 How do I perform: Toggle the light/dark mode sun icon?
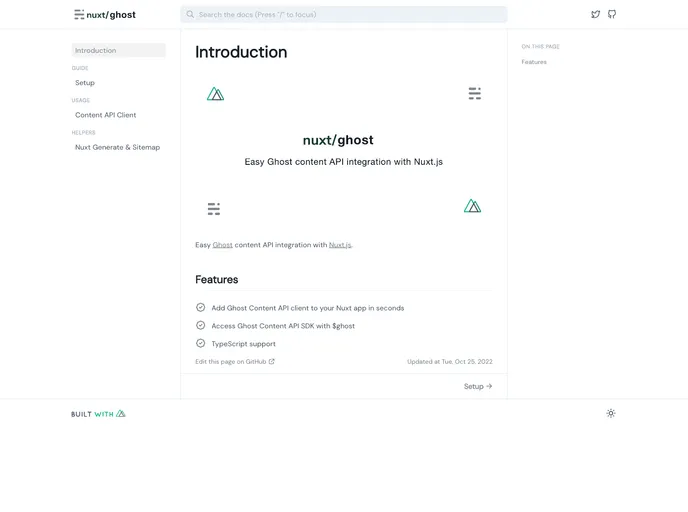pyautogui.click(x=611, y=413)
